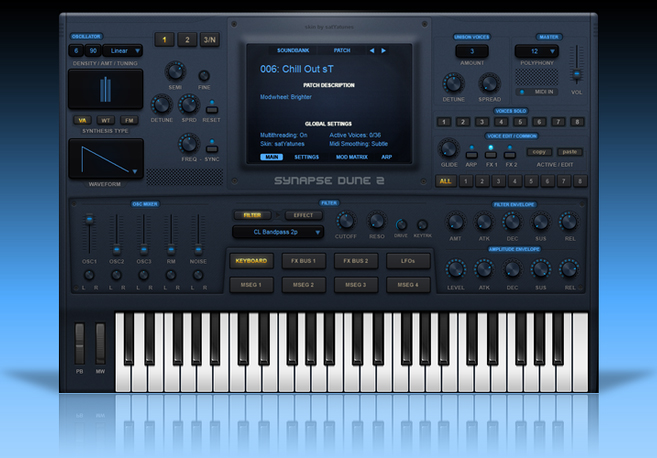Click the filter envelope ATK knob
The height and width of the screenshot is (458, 657).
point(484,222)
